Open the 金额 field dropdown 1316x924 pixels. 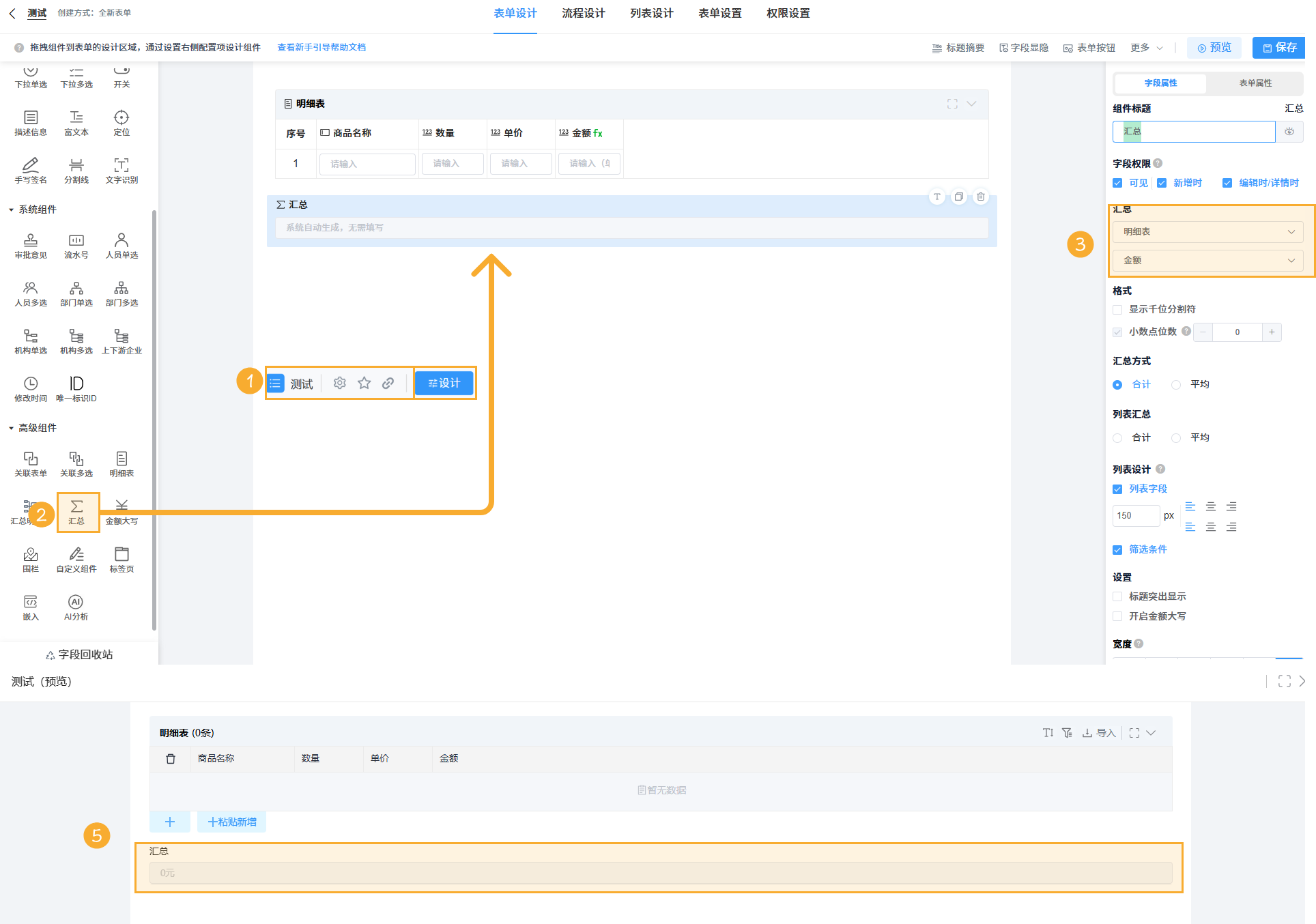pos(1207,261)
